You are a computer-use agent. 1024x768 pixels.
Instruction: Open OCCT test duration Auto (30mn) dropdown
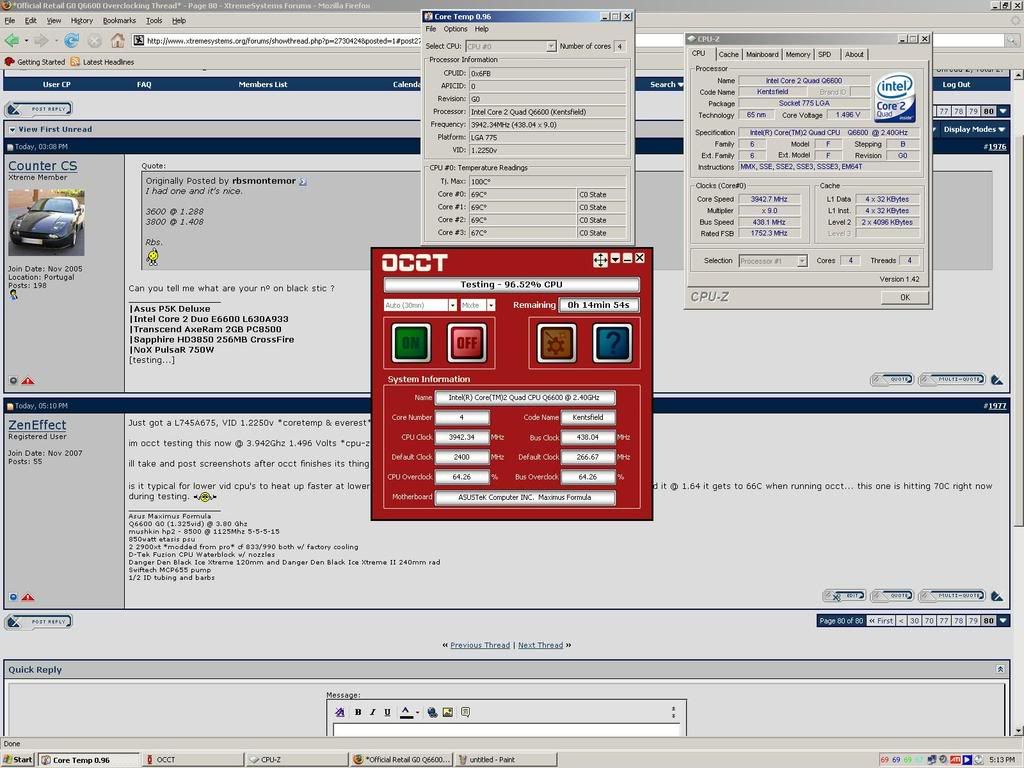pos(452,305)
